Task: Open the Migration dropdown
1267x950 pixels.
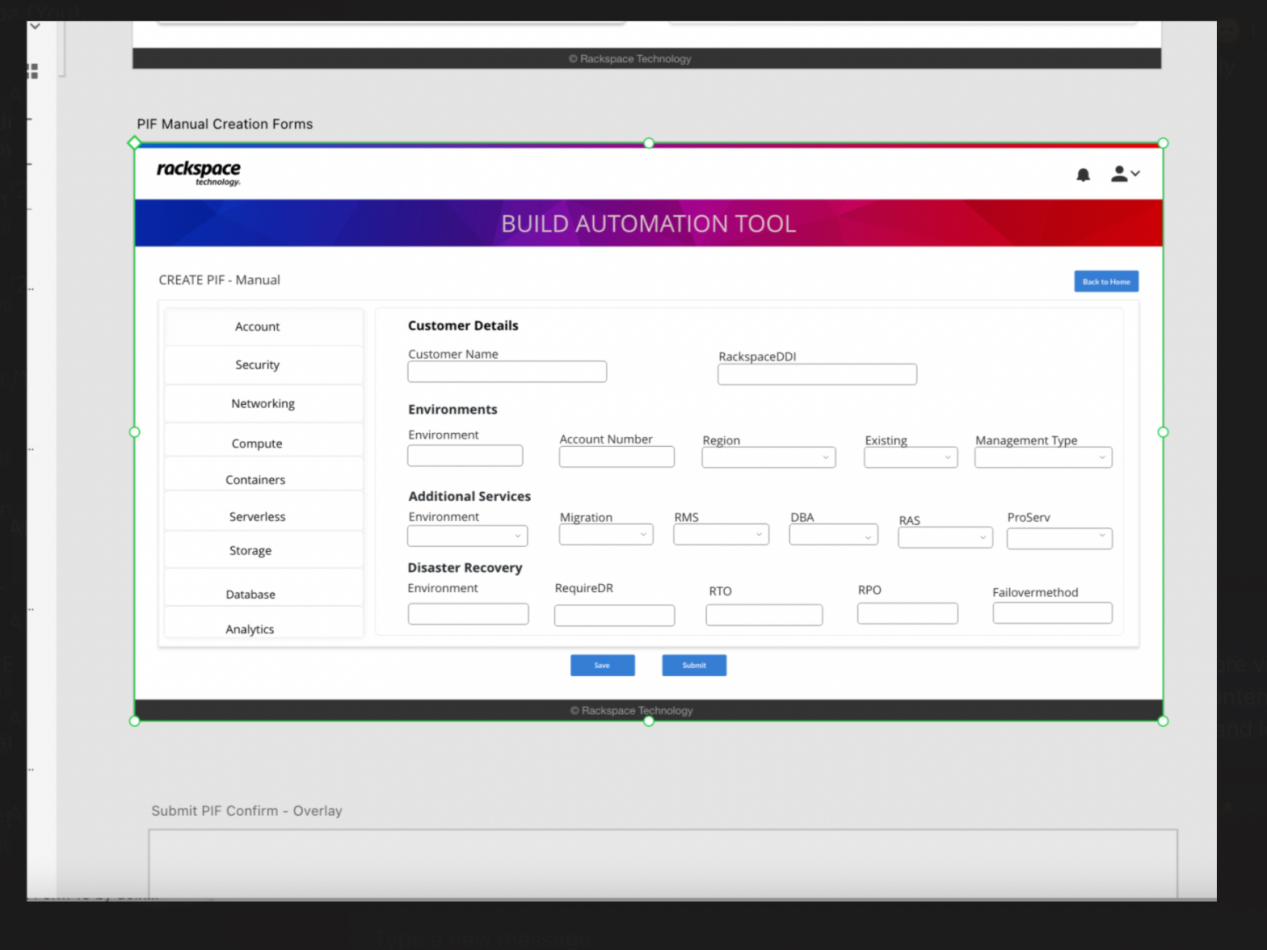Action: pos(606,535)
